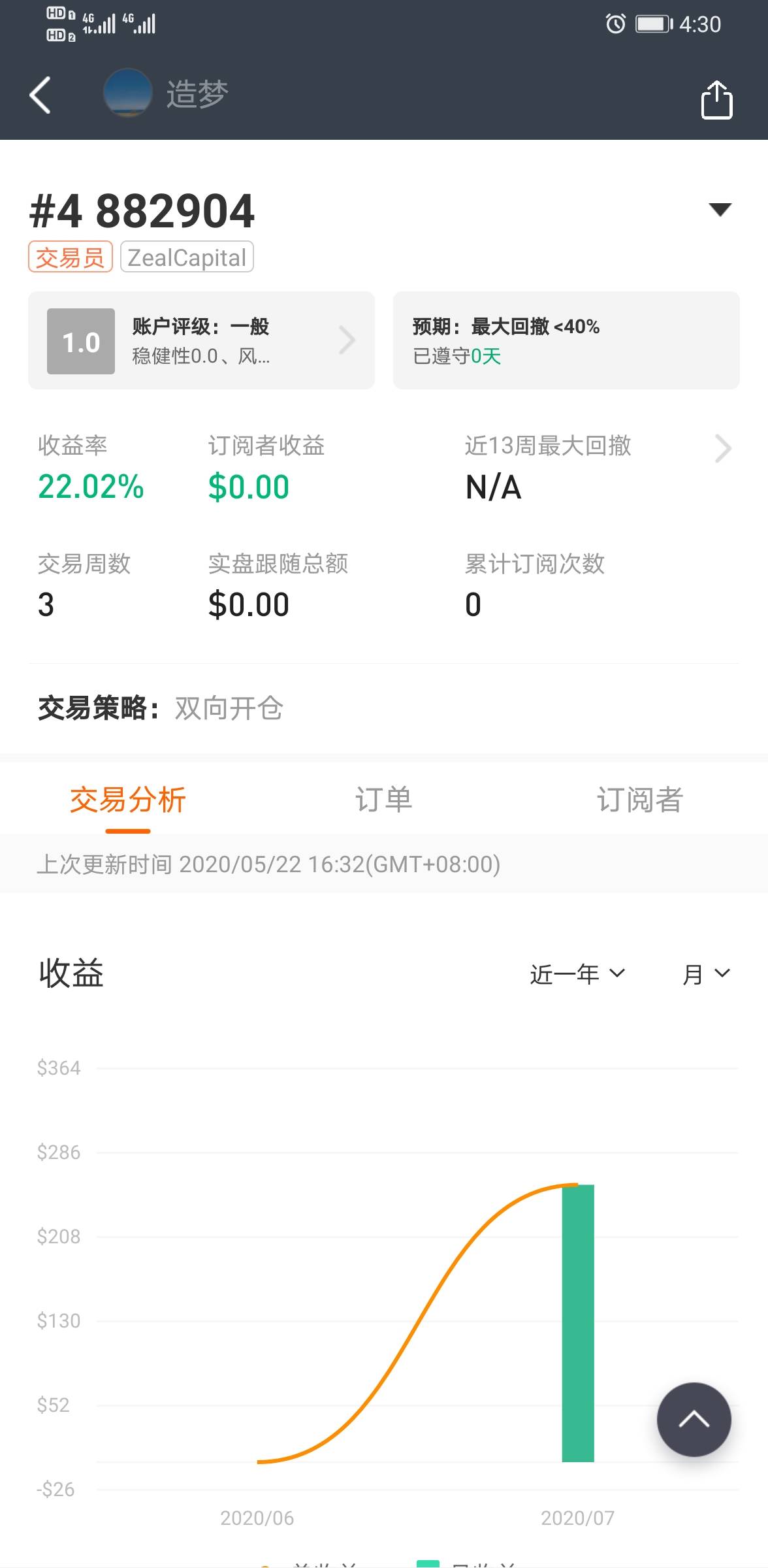Screen dimensions: 768x1568
Task: Tap the alarm clock status icon
Action: point(615,24)
